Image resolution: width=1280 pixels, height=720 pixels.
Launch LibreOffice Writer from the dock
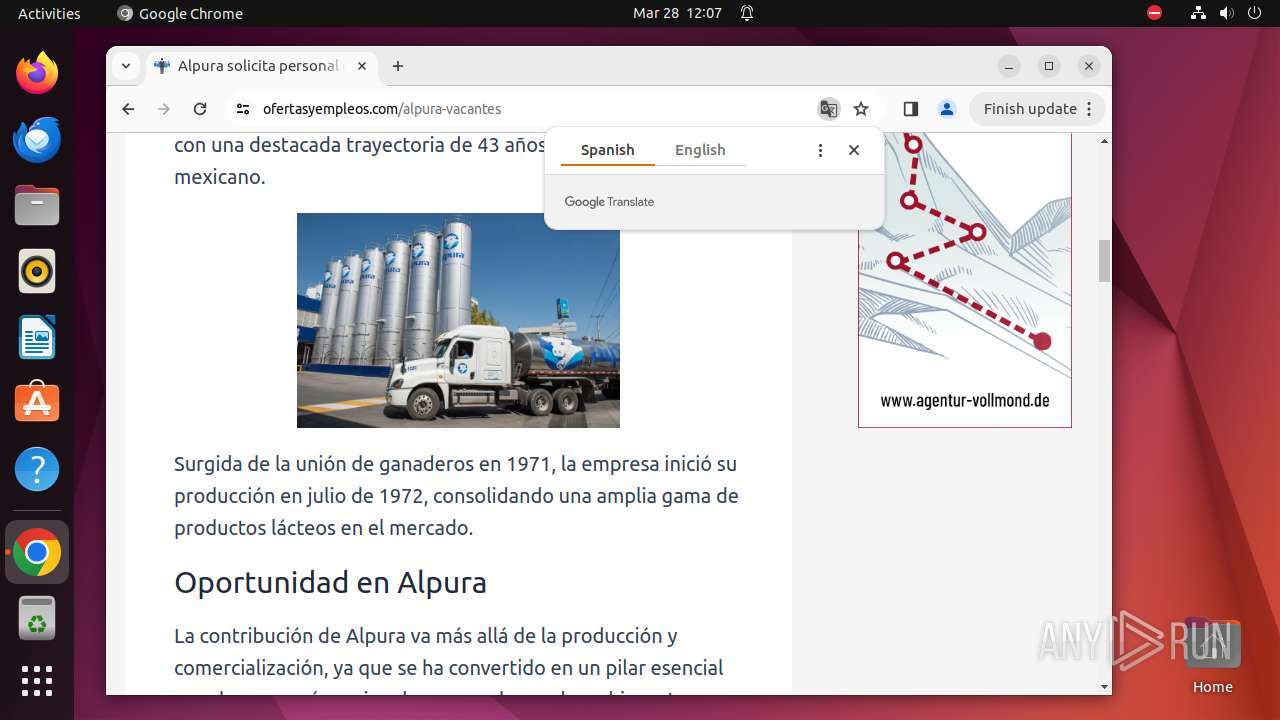(37, 337)
